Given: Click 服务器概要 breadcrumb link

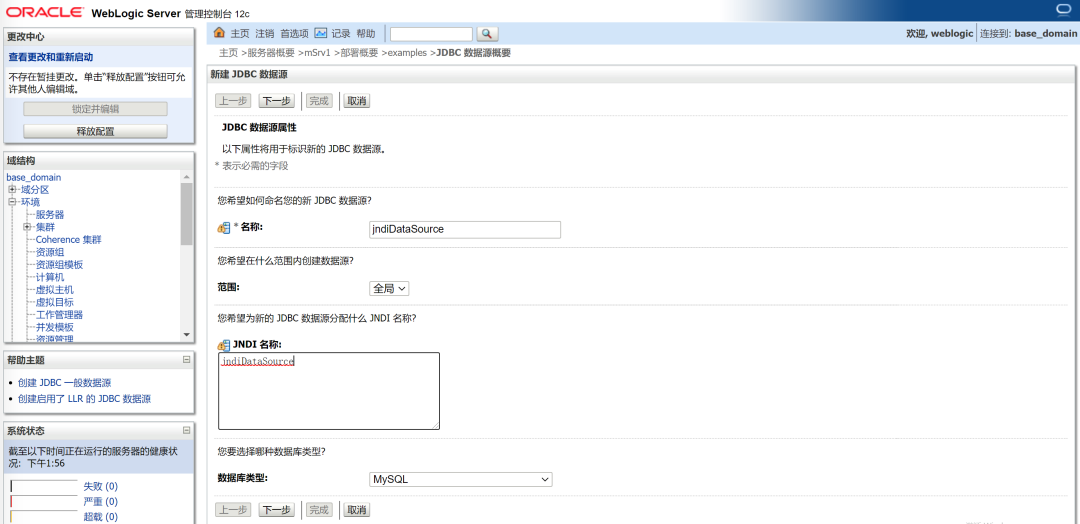Looking at the screenshot, I should [271, 53].
